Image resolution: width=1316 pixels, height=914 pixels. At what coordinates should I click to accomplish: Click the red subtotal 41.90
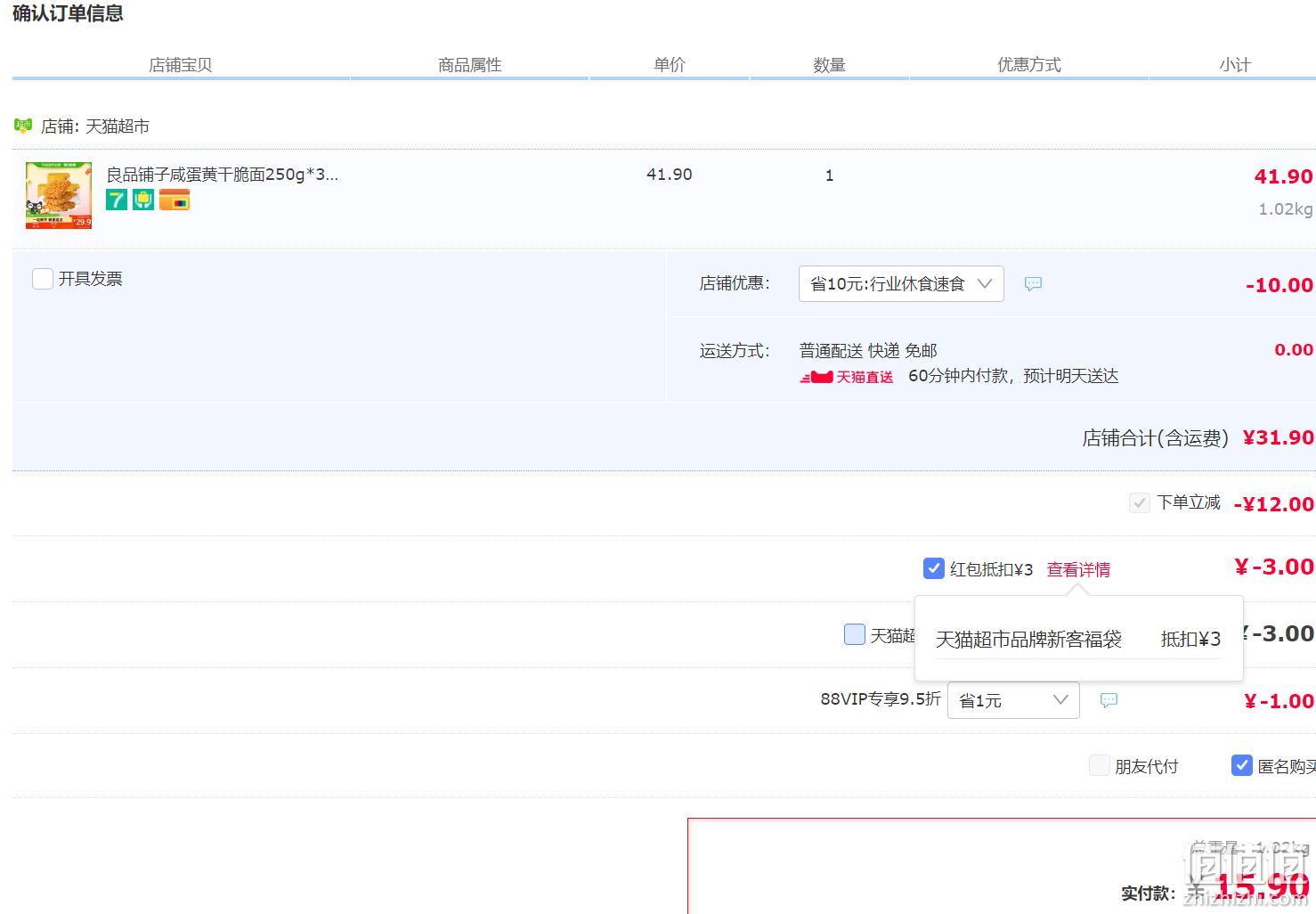point(1283,176)
